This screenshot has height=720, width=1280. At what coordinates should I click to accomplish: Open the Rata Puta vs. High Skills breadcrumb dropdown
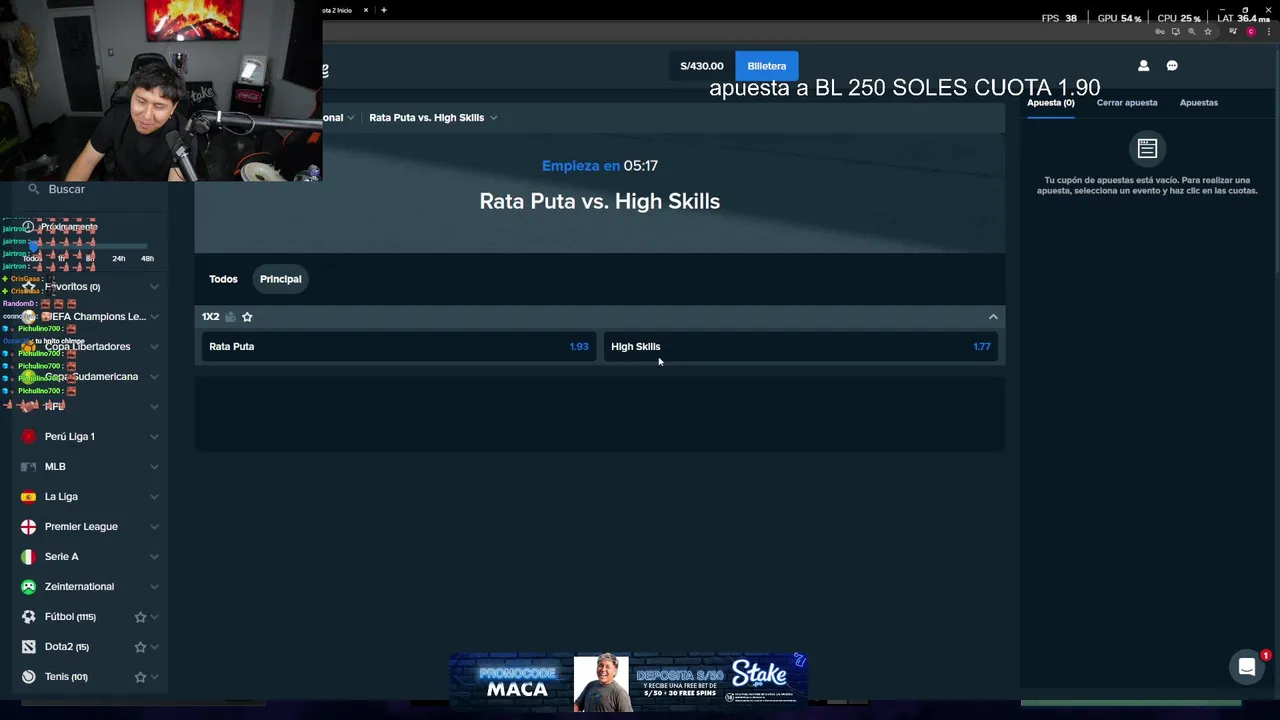433,118
